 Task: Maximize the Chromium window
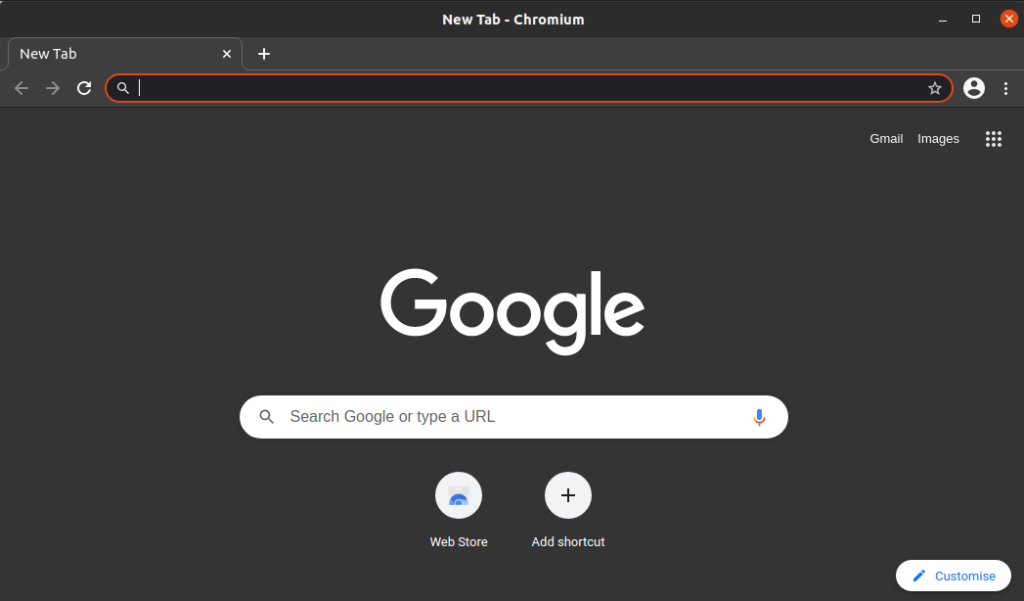[x=976, y=19]
